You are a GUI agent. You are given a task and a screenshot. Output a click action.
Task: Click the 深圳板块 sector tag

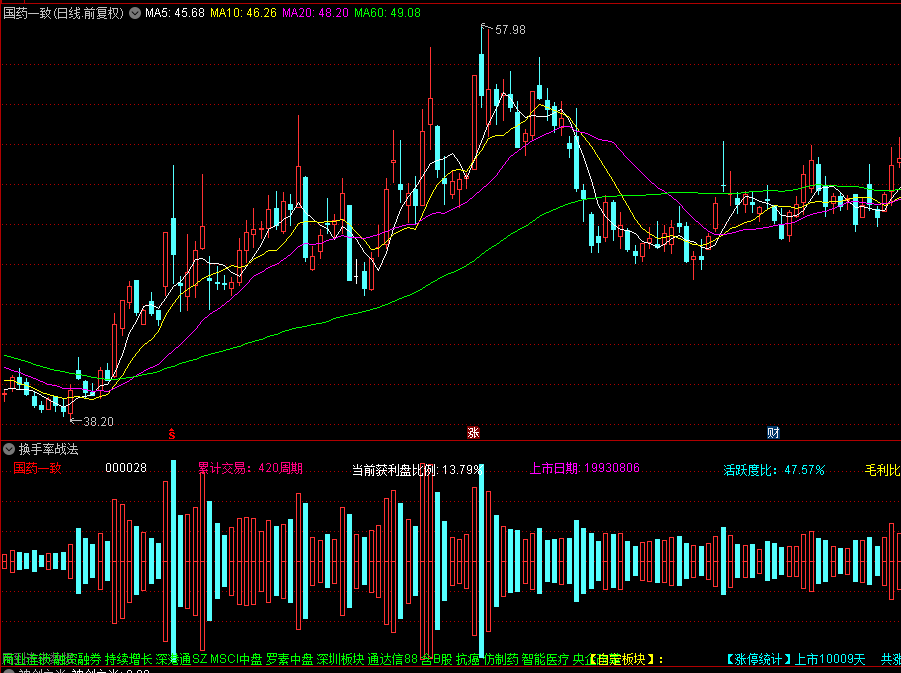click(341, 659)
